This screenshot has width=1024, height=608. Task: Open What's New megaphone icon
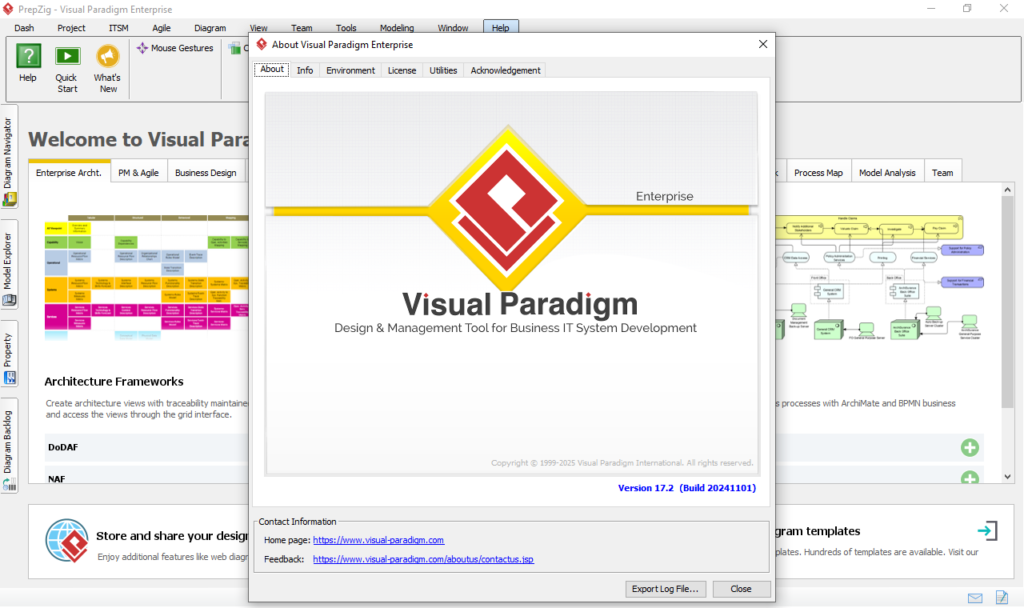(108, 56)
